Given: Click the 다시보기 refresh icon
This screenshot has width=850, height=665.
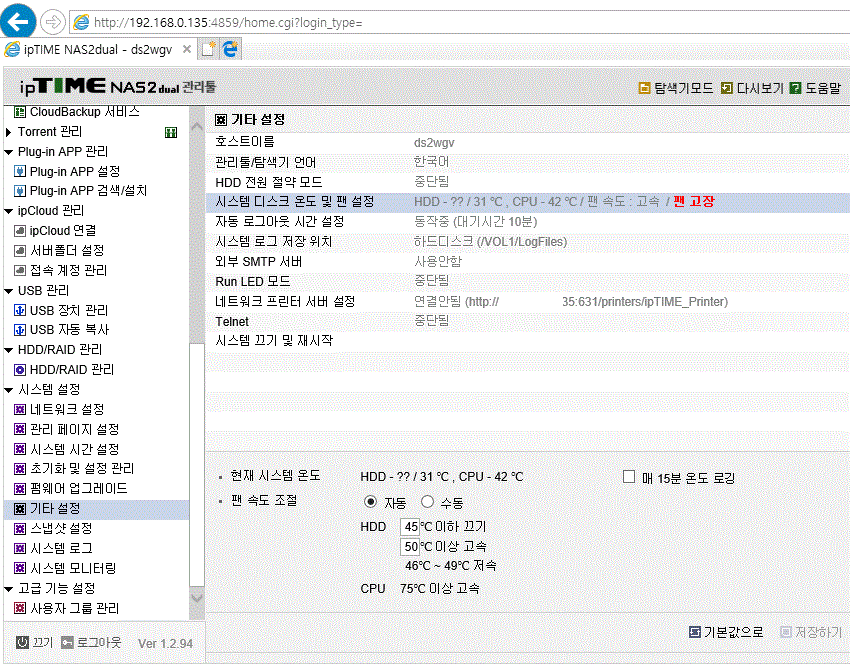Looking at the screenshot, I should (x=726, y=88).
